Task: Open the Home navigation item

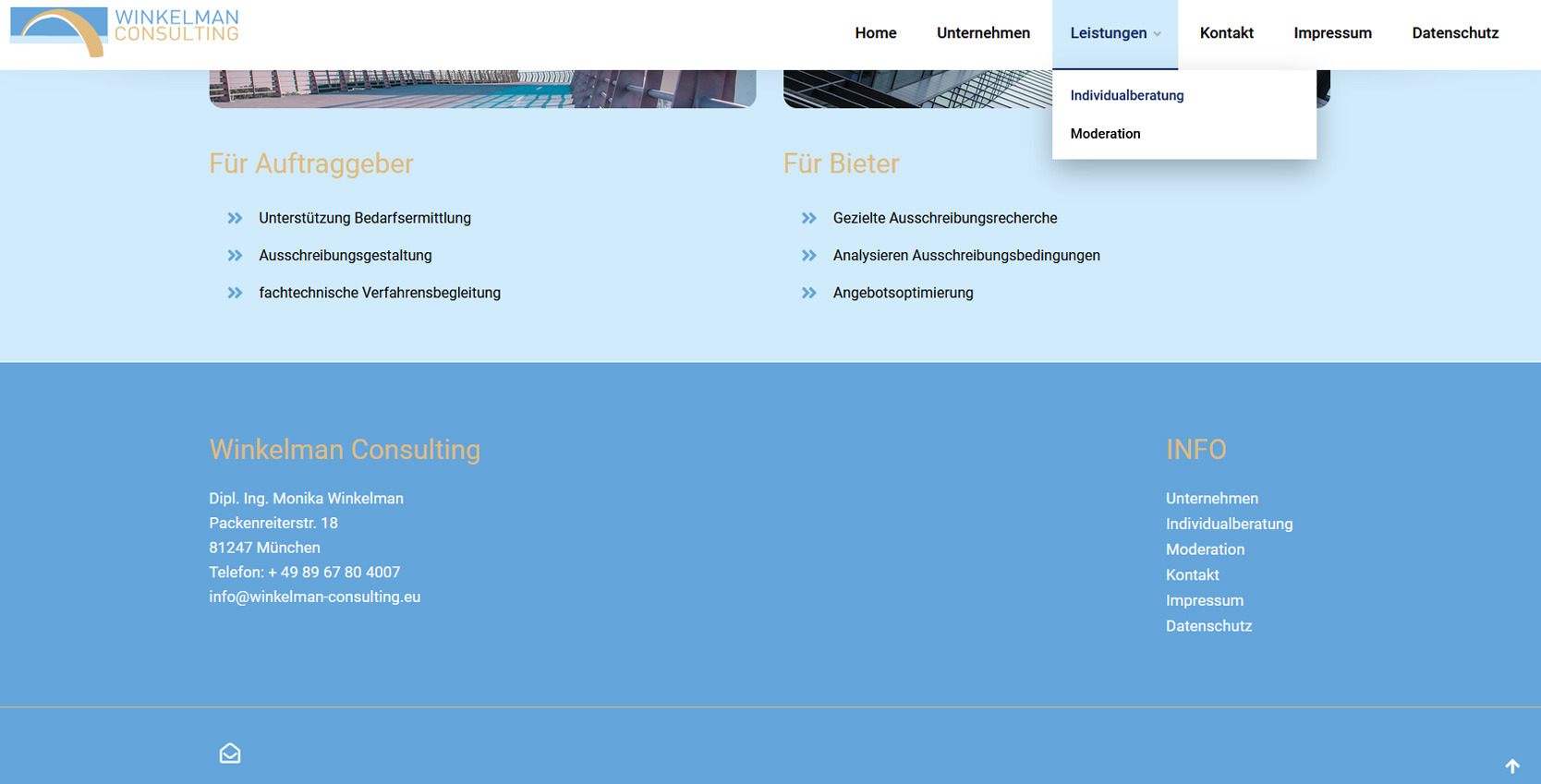Action: click(875, 33)
